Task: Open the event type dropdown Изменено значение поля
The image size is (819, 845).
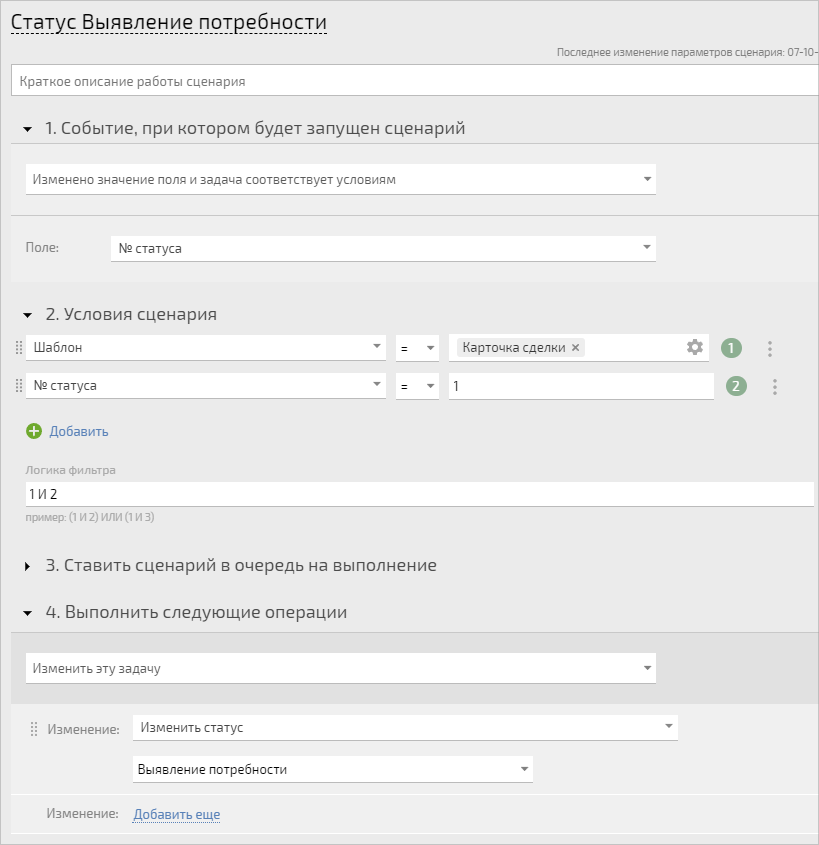Action: 341,179
